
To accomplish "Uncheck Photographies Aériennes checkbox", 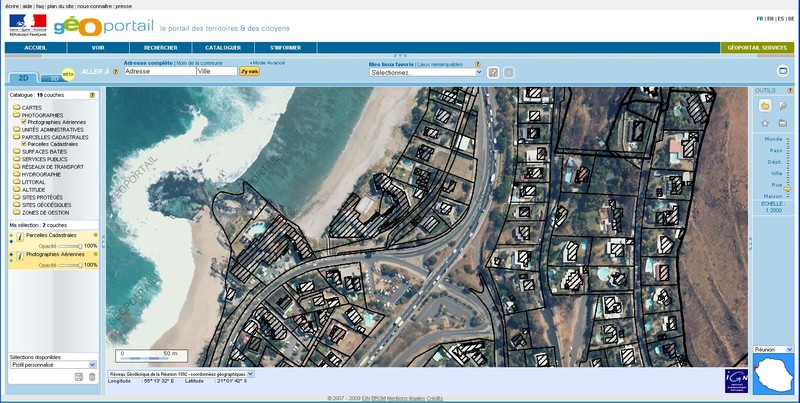I will (24, 122).
